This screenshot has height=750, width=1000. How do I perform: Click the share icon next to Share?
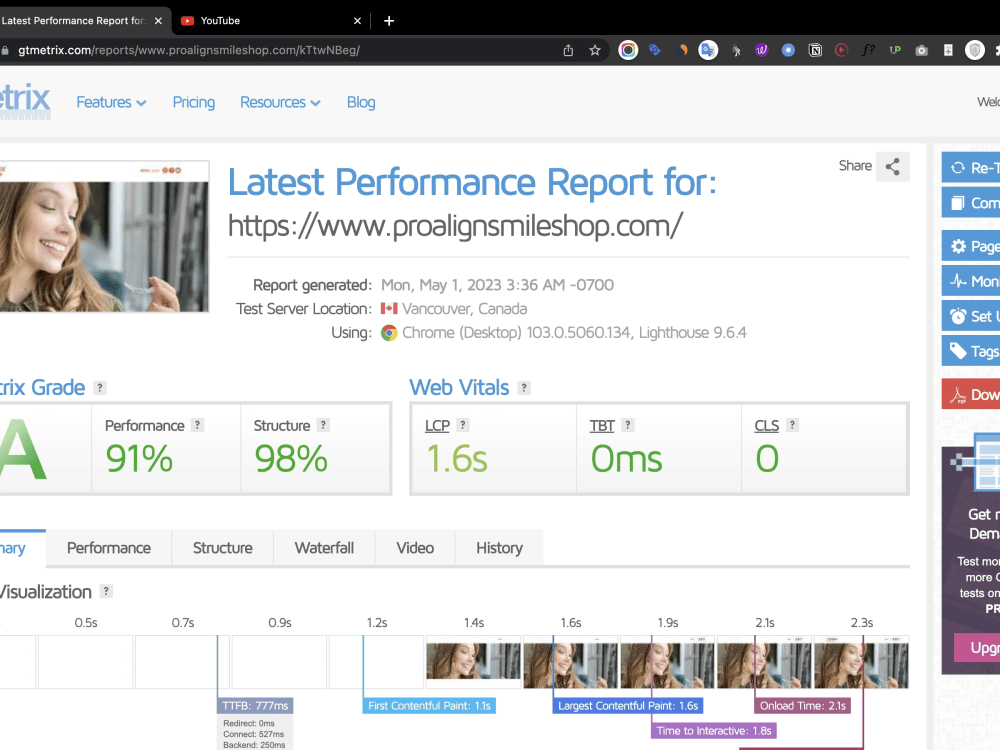(892, 166)
